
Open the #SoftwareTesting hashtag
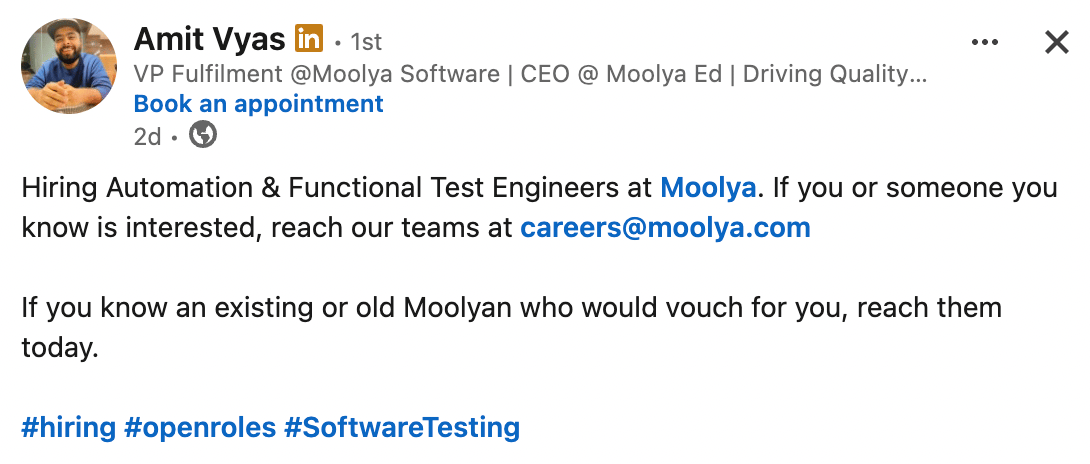point(402,428)
